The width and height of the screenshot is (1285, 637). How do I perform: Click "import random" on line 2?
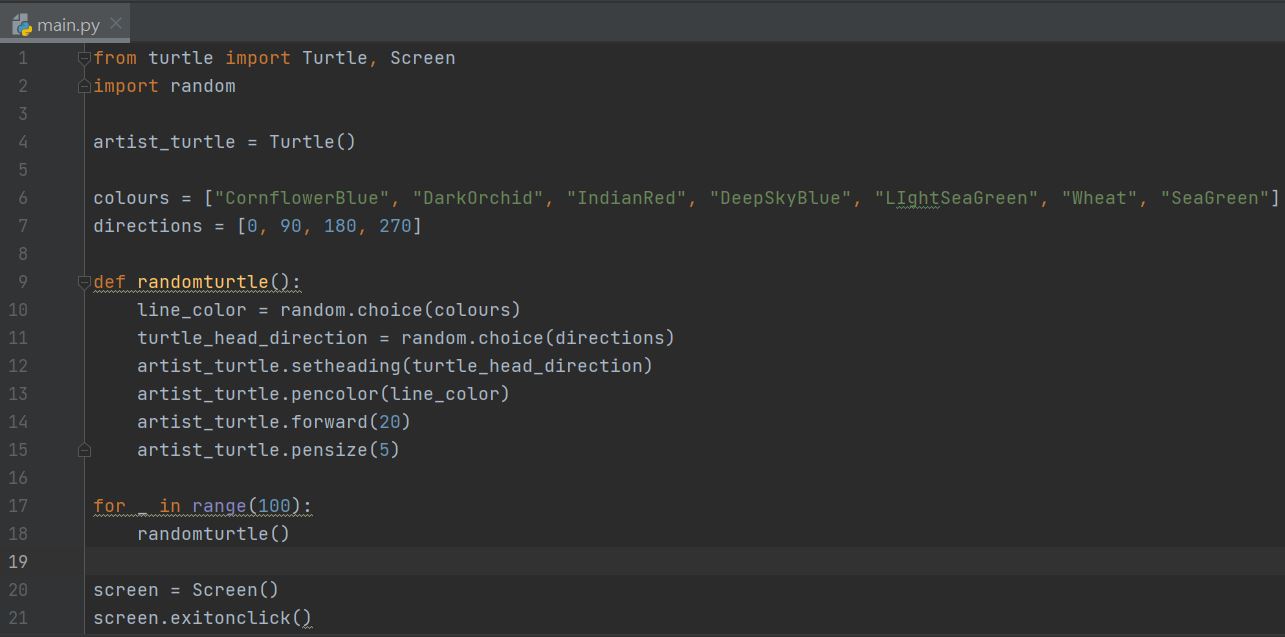click(x=164, y=86)
